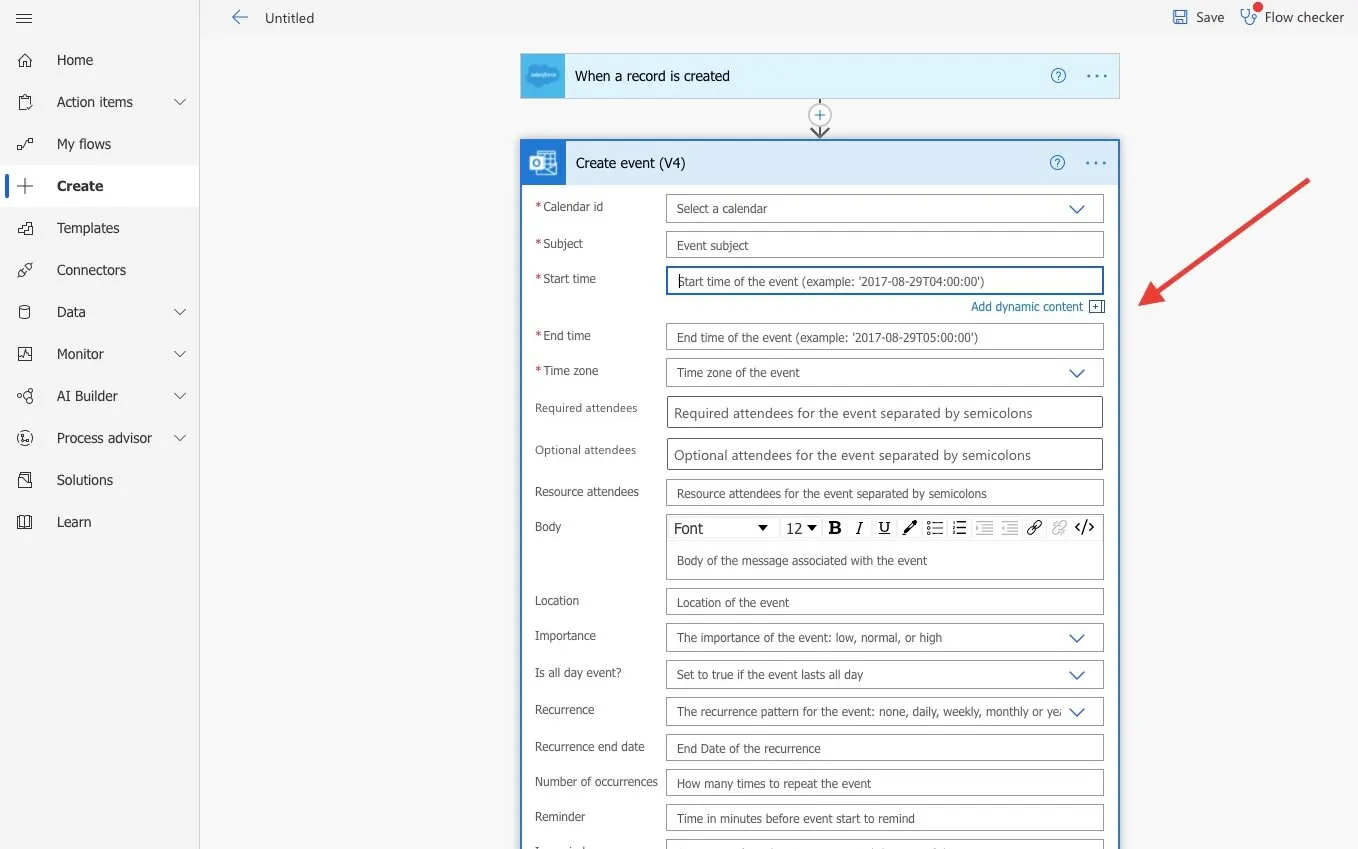This screenshot has height=849, width=1358.
Task: Click the End time input field
Action: [885, 337]
